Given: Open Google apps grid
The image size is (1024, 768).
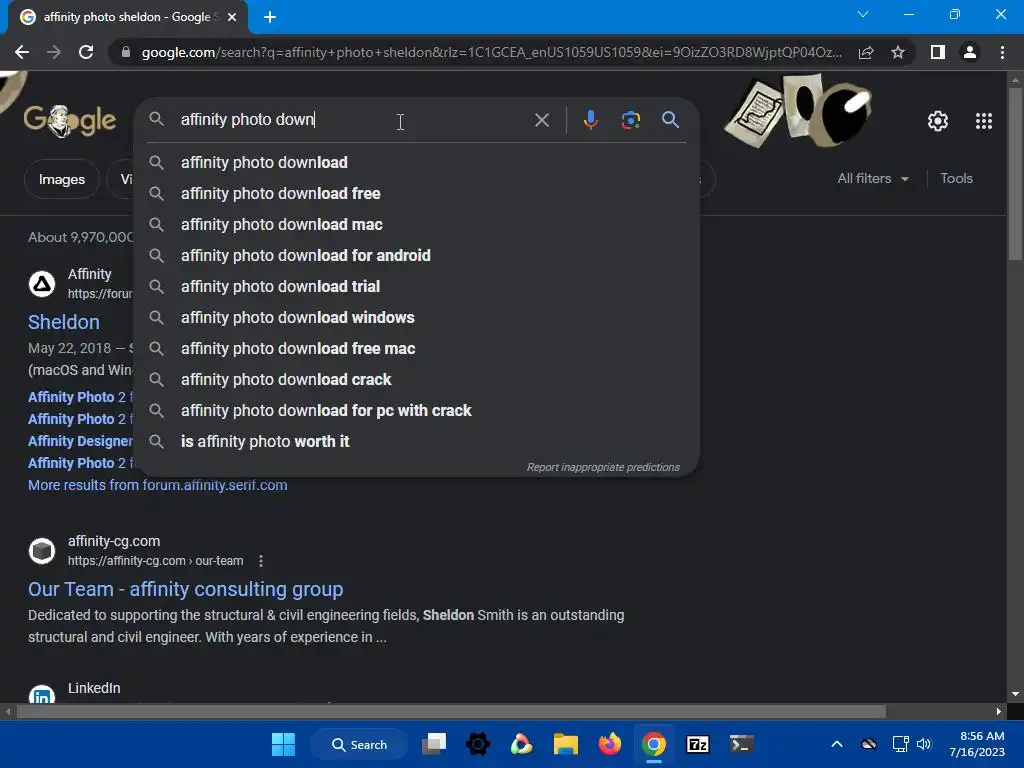Looking at the screenshot, I should [984, 121].
